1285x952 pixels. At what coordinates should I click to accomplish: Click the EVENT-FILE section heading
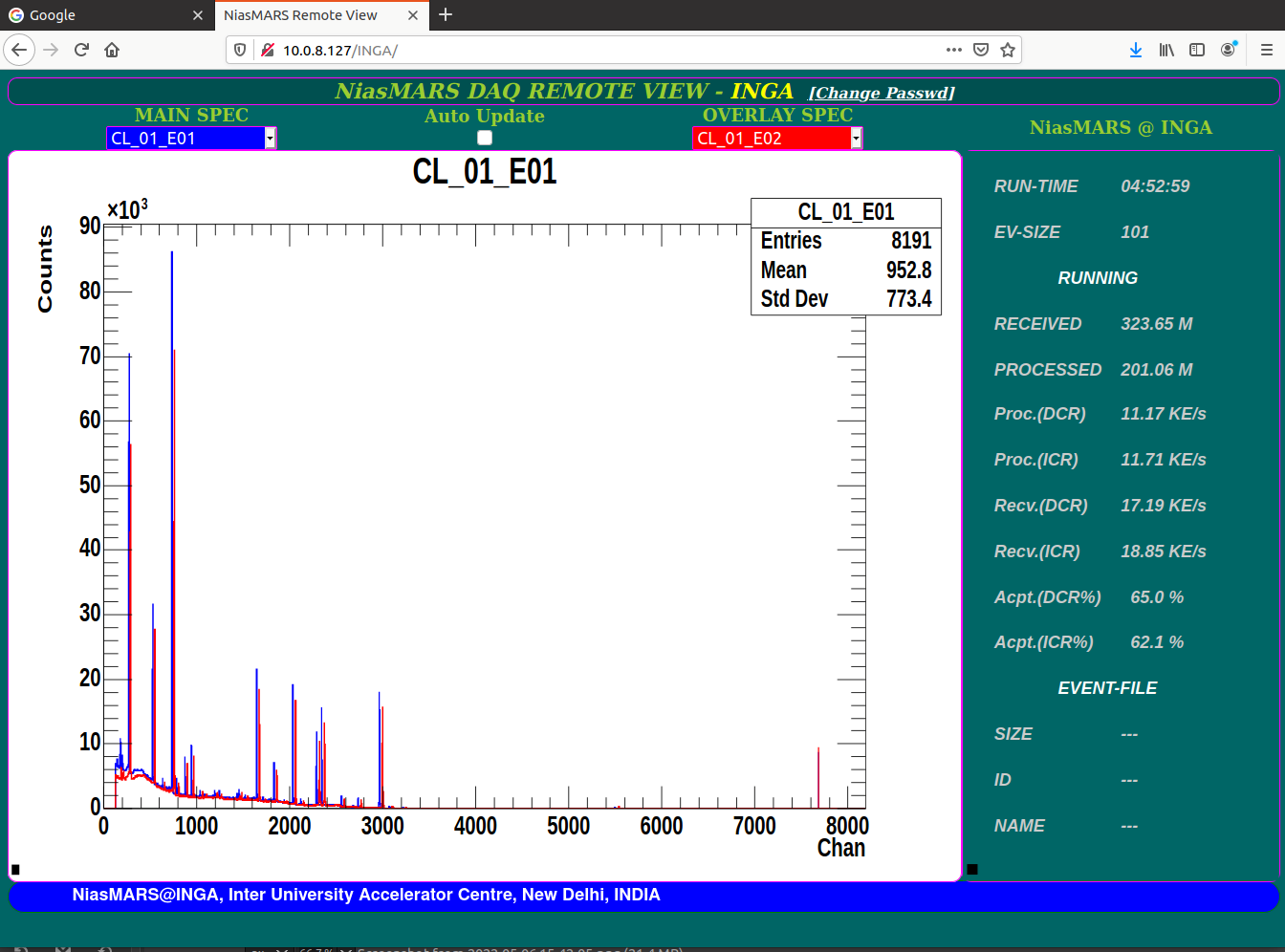click(1107, 688)
